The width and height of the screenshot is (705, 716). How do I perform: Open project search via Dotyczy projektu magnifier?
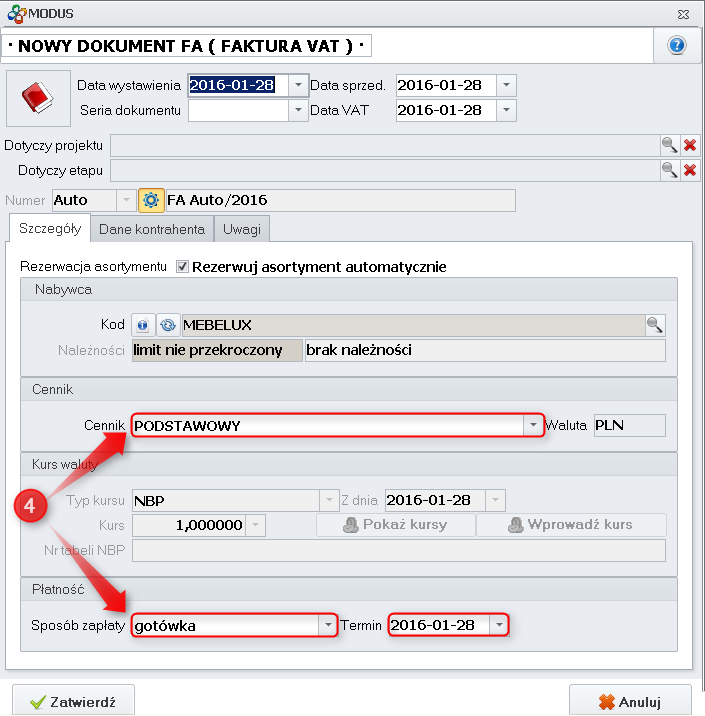(x=669, y=145)
